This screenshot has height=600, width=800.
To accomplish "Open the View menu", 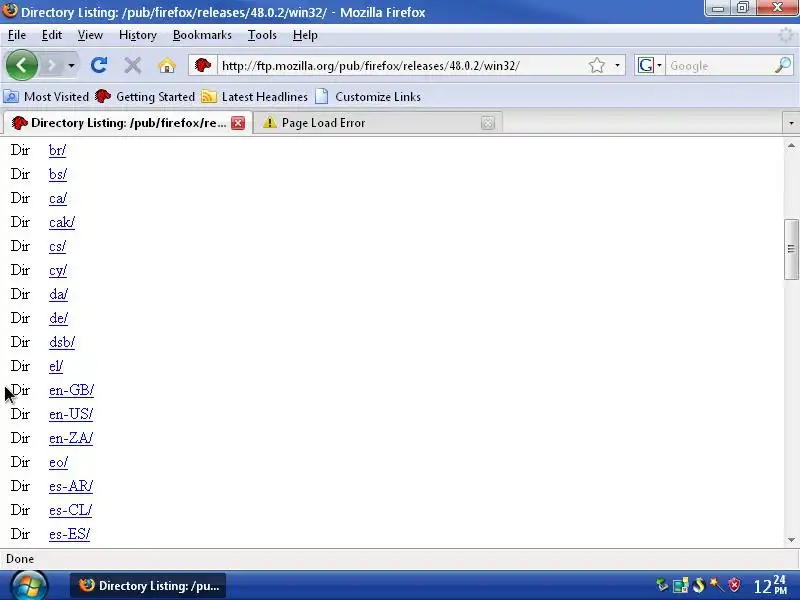I will pyautogui.click(x=90, y=35).
